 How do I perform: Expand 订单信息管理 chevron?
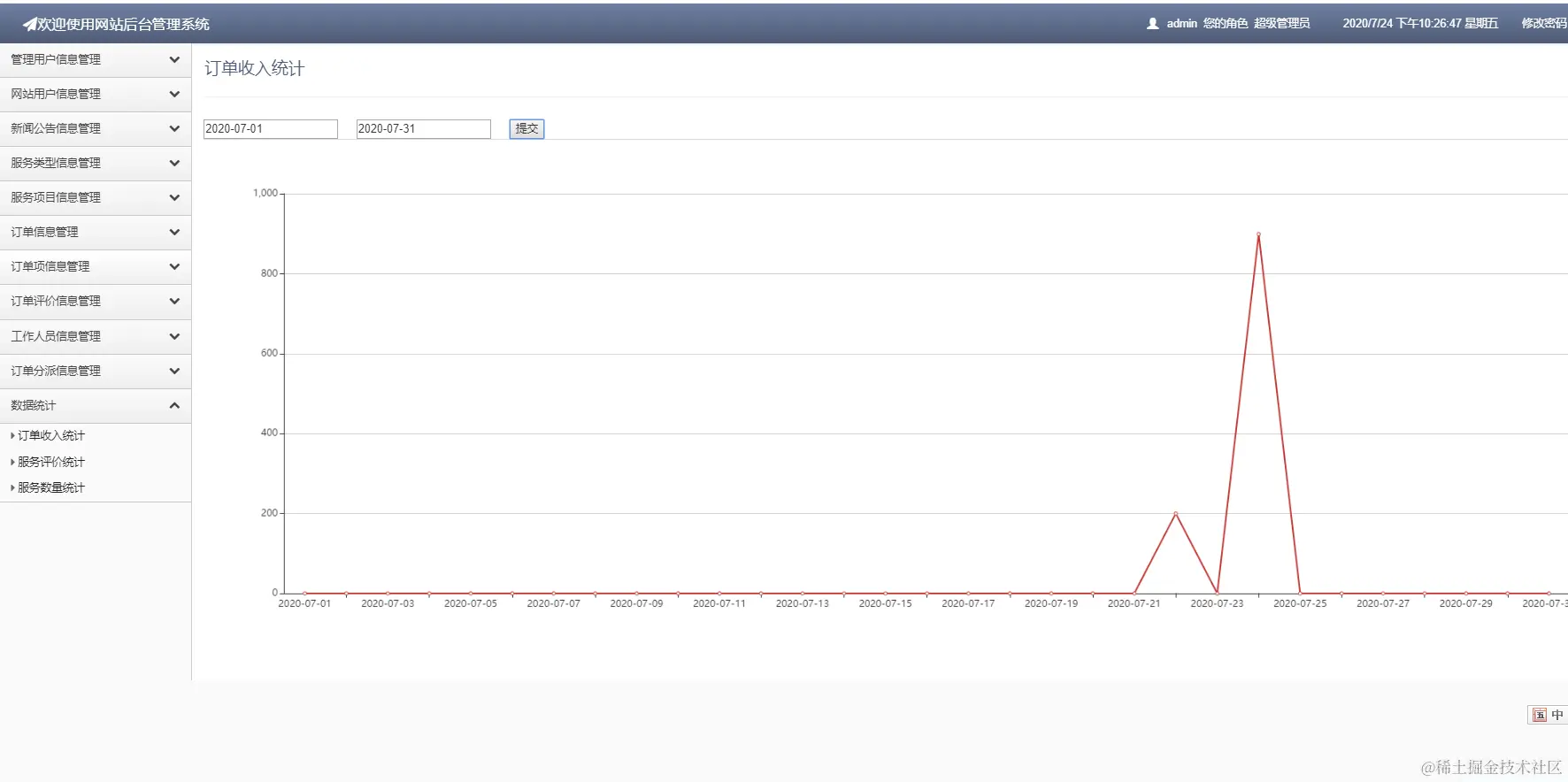(174, 232)
